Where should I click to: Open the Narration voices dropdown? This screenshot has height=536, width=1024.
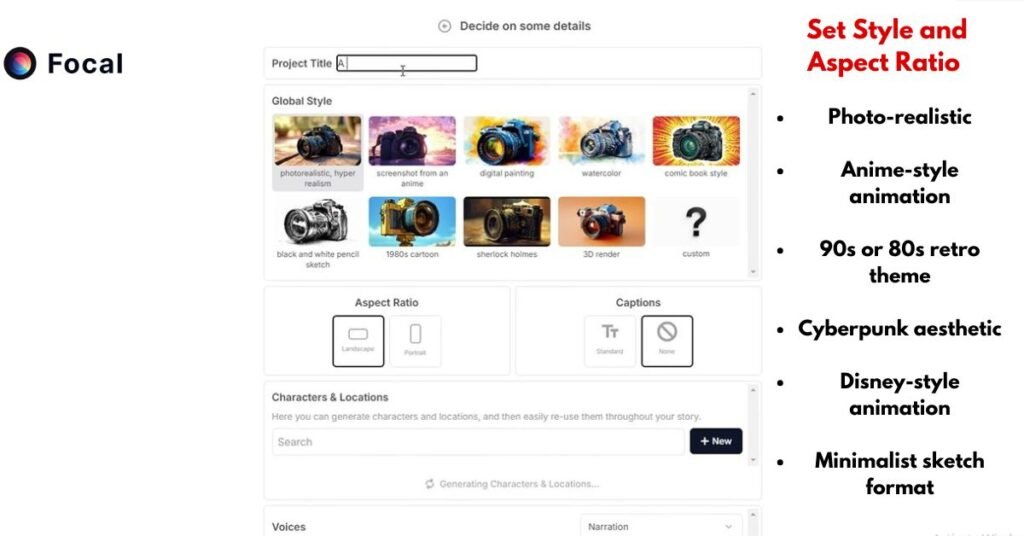click(x=661, y=526)
